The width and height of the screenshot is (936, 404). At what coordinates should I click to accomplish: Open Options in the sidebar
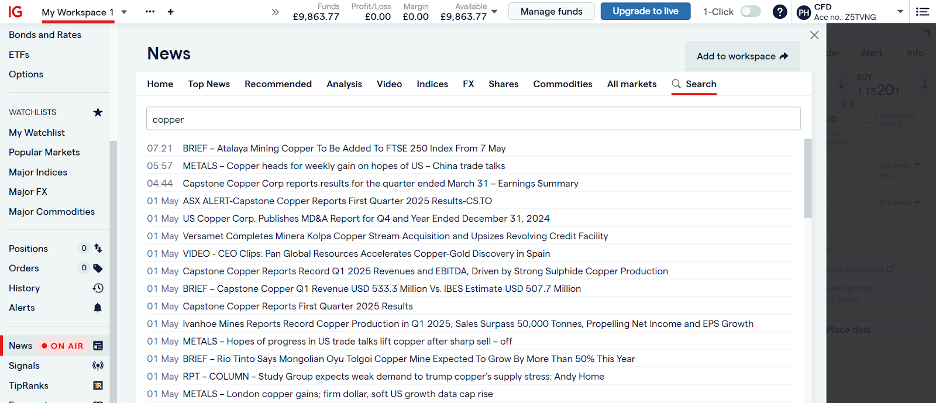[x=26, y=74]
